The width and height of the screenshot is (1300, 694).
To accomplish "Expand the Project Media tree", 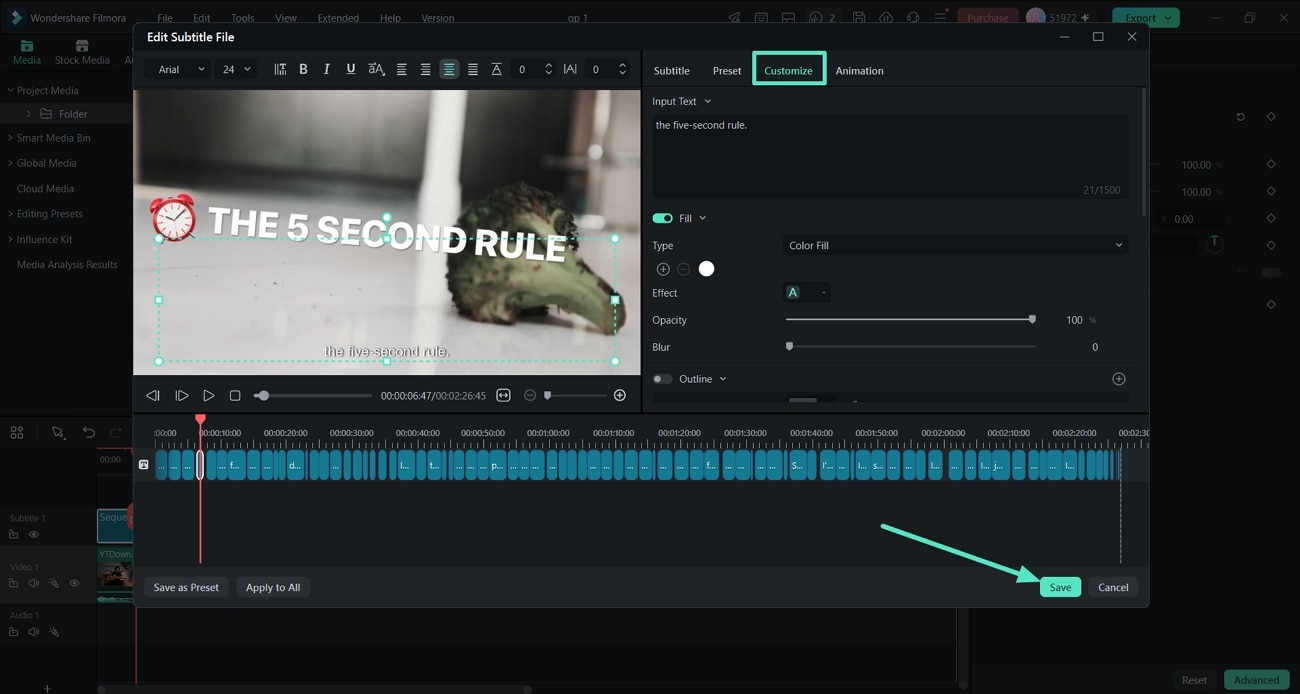I will 10,90.
